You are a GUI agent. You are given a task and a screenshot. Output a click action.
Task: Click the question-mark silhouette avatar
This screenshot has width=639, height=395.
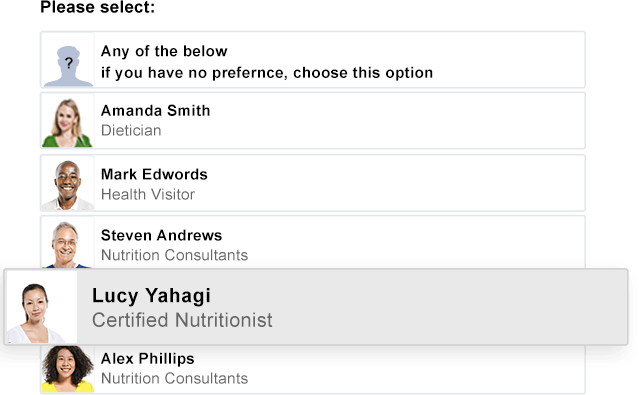click(68, 66)
